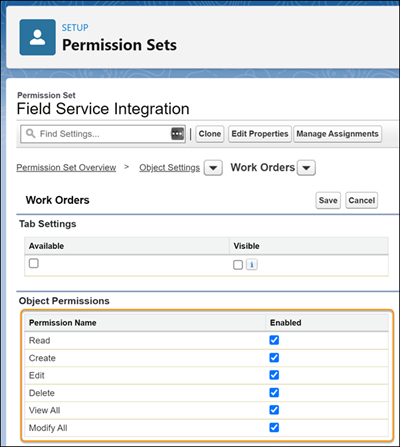Open the Object Settings link
The width and height of the screenshot is (400, 447).
click(x=169, y=167)
